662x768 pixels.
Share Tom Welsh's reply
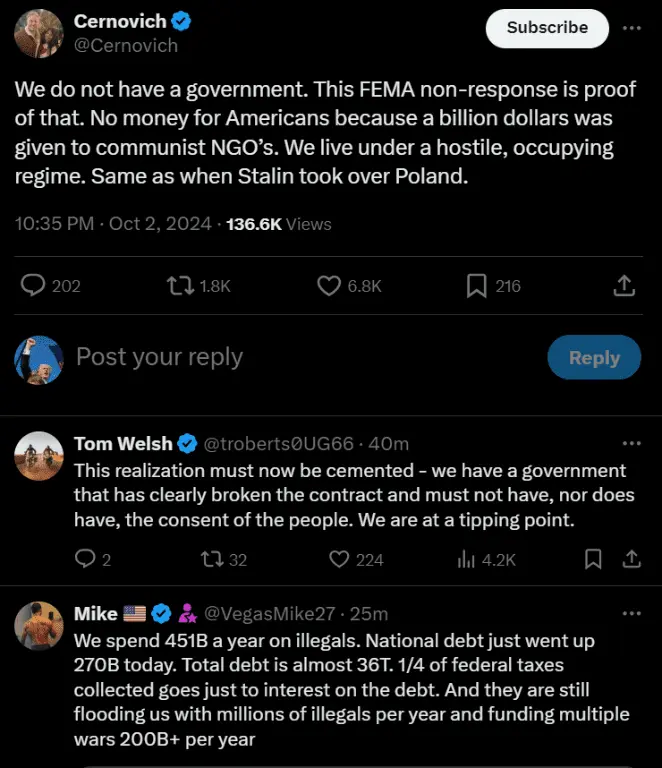click(x=631, y=559)
